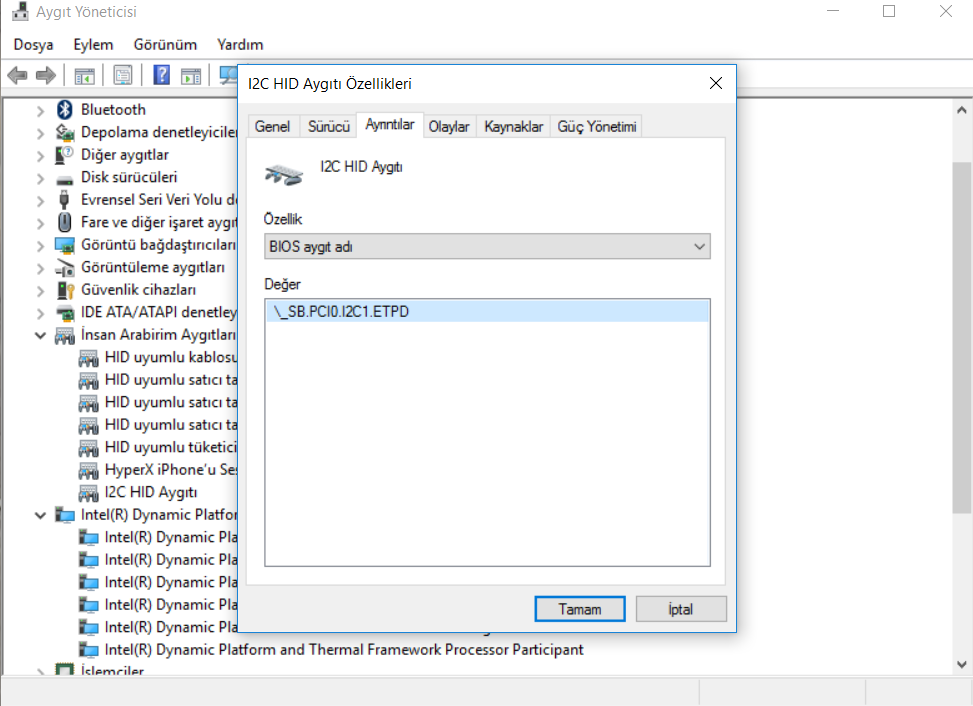973x706 pixels.
Task: Open the Eylem menu
Action: click(x=93, y=44)
